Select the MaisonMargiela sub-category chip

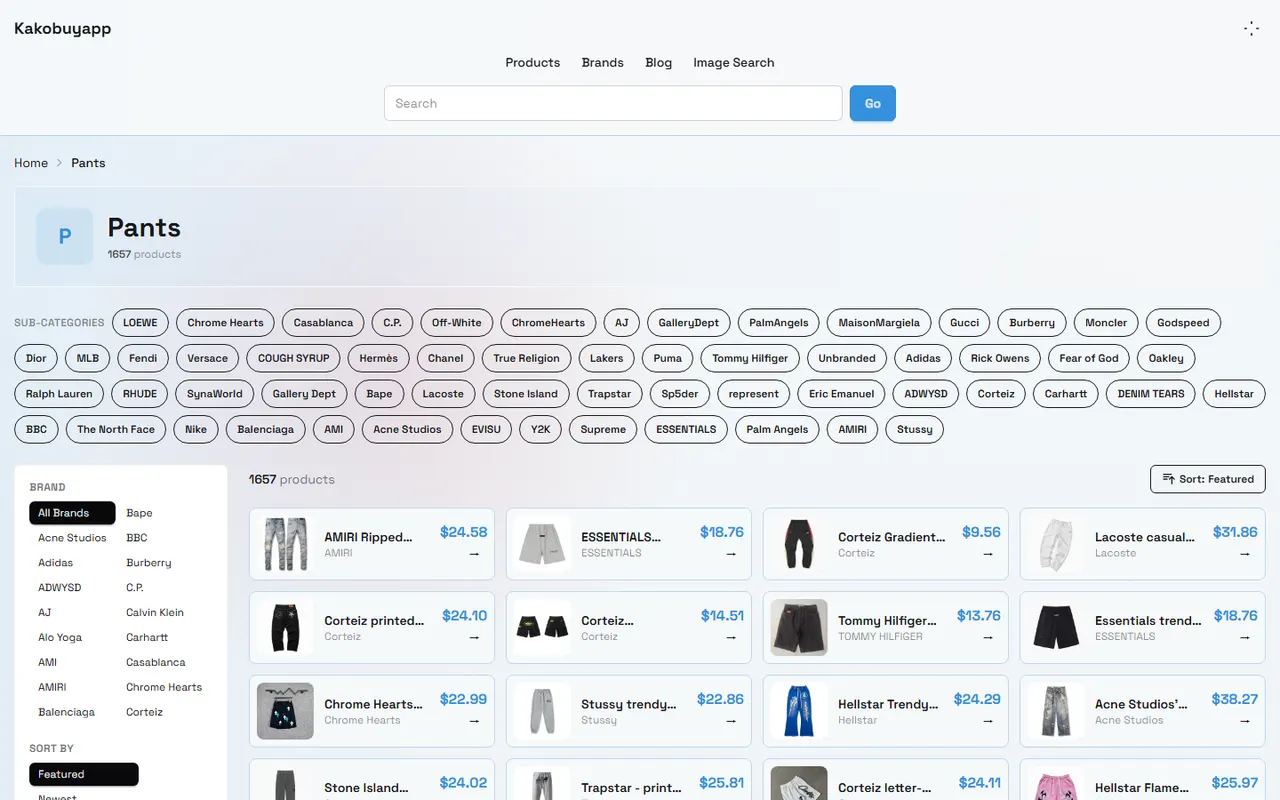879,323
